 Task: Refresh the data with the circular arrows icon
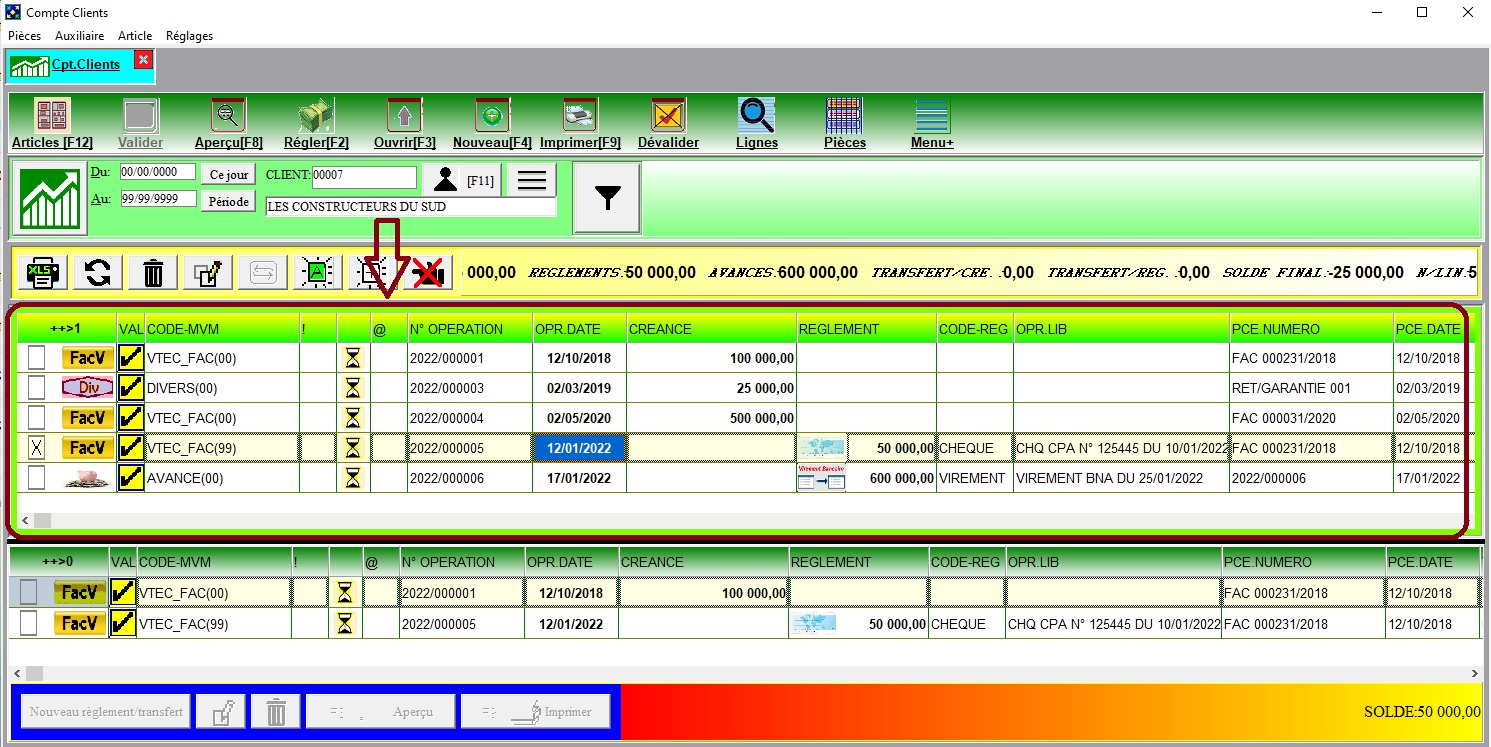pyautogui.click(x=96, y=271)
